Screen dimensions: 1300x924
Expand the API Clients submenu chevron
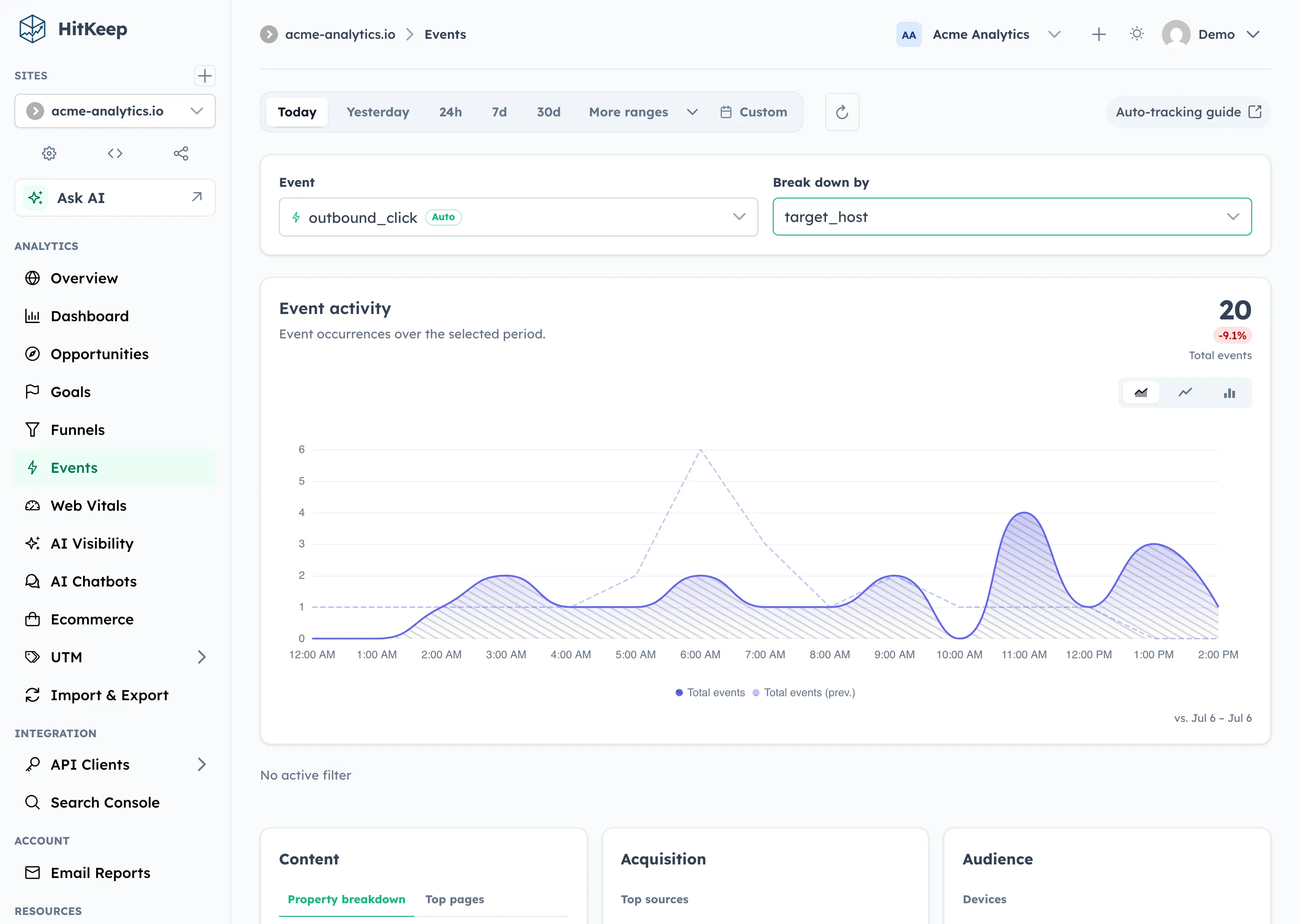(201, 765)
